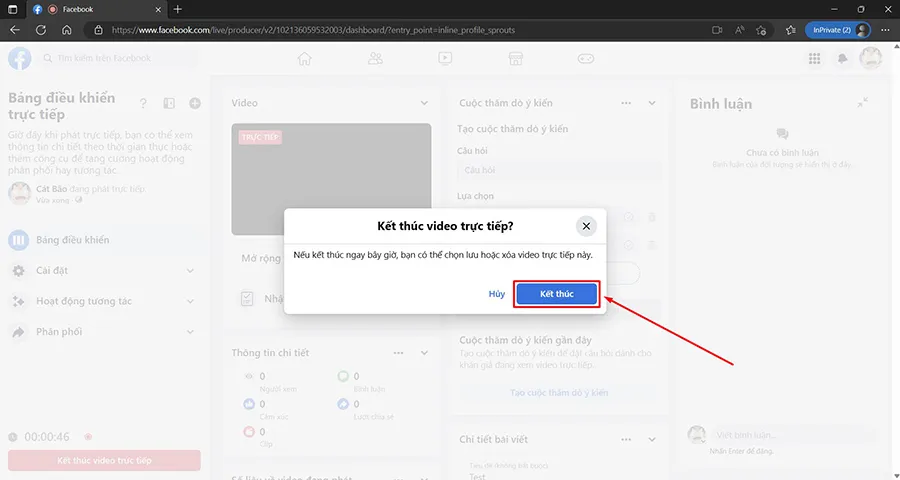
Task: Click the plus icon in dashboard header
Action: (x=195, y=103)
